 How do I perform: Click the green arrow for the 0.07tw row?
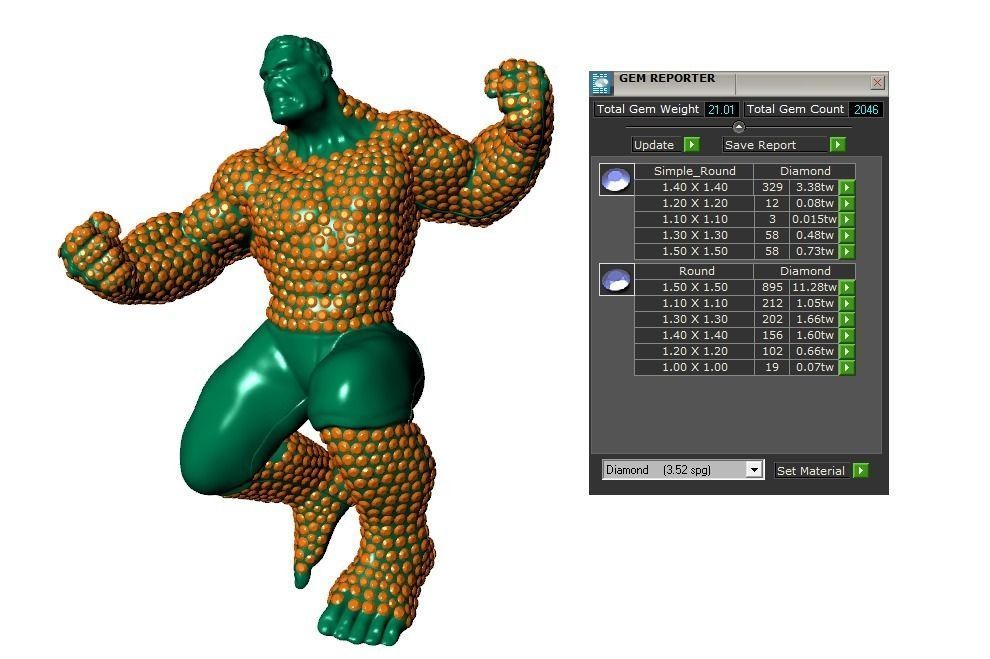pos(847,367)
